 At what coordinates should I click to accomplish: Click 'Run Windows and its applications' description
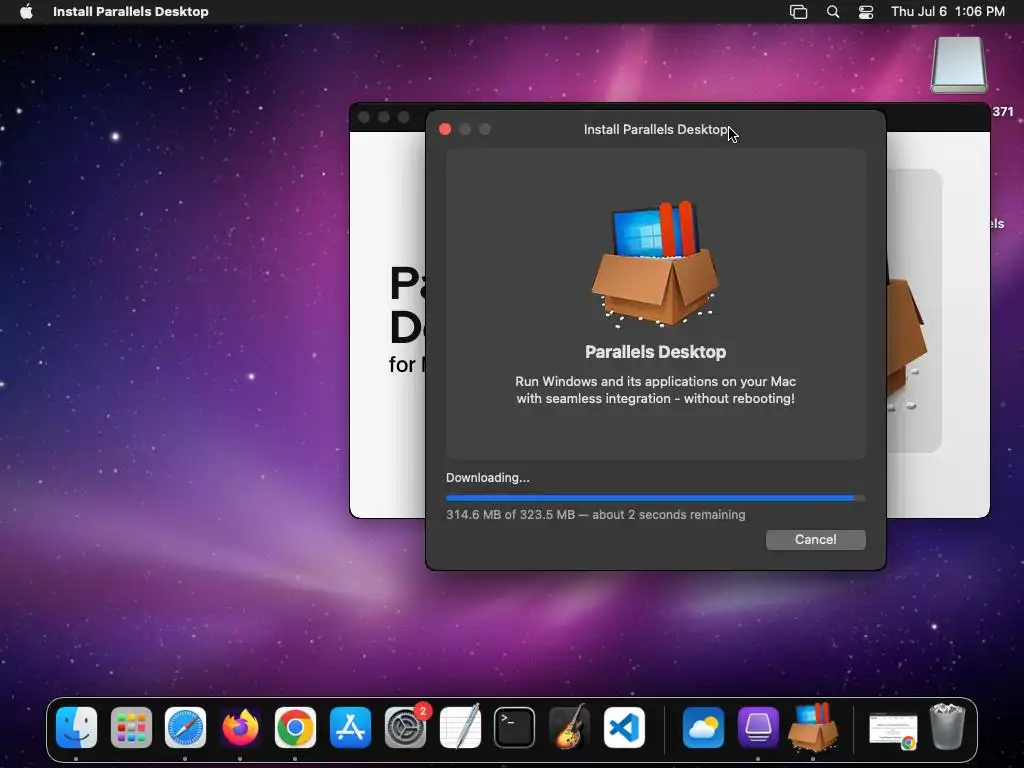[x=655, y=390]
